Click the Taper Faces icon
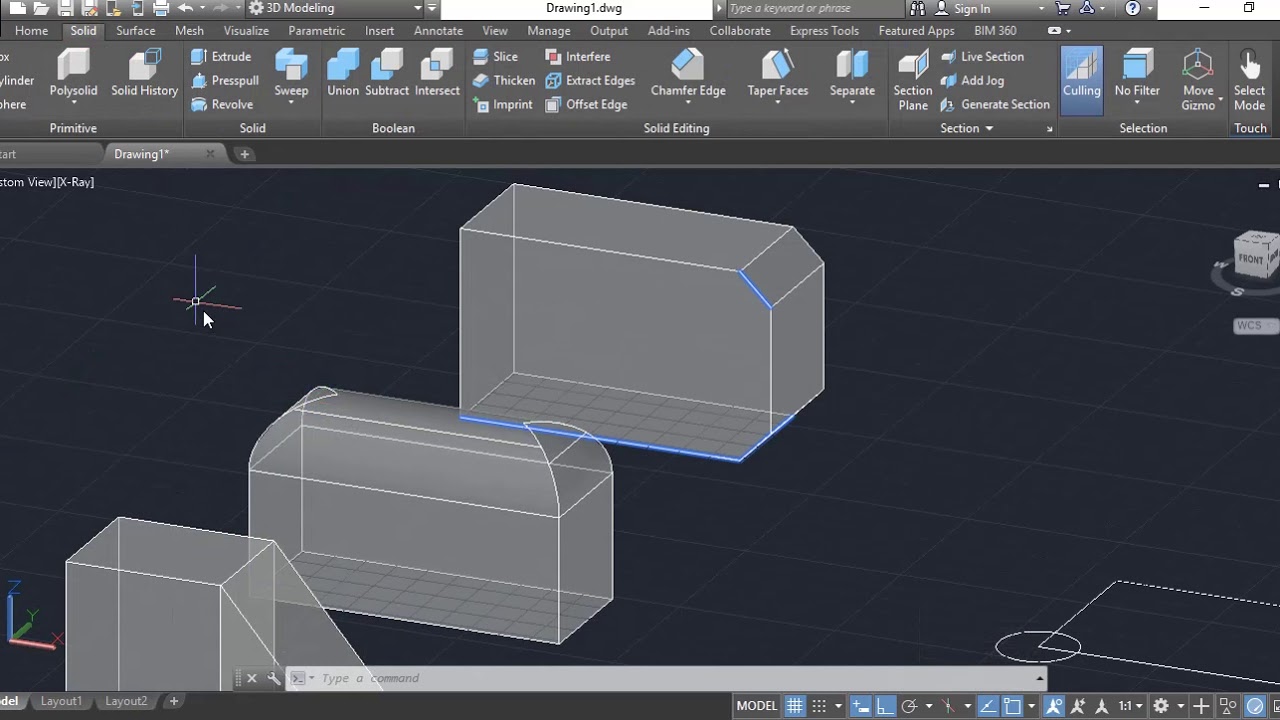 tap(778, 65)
